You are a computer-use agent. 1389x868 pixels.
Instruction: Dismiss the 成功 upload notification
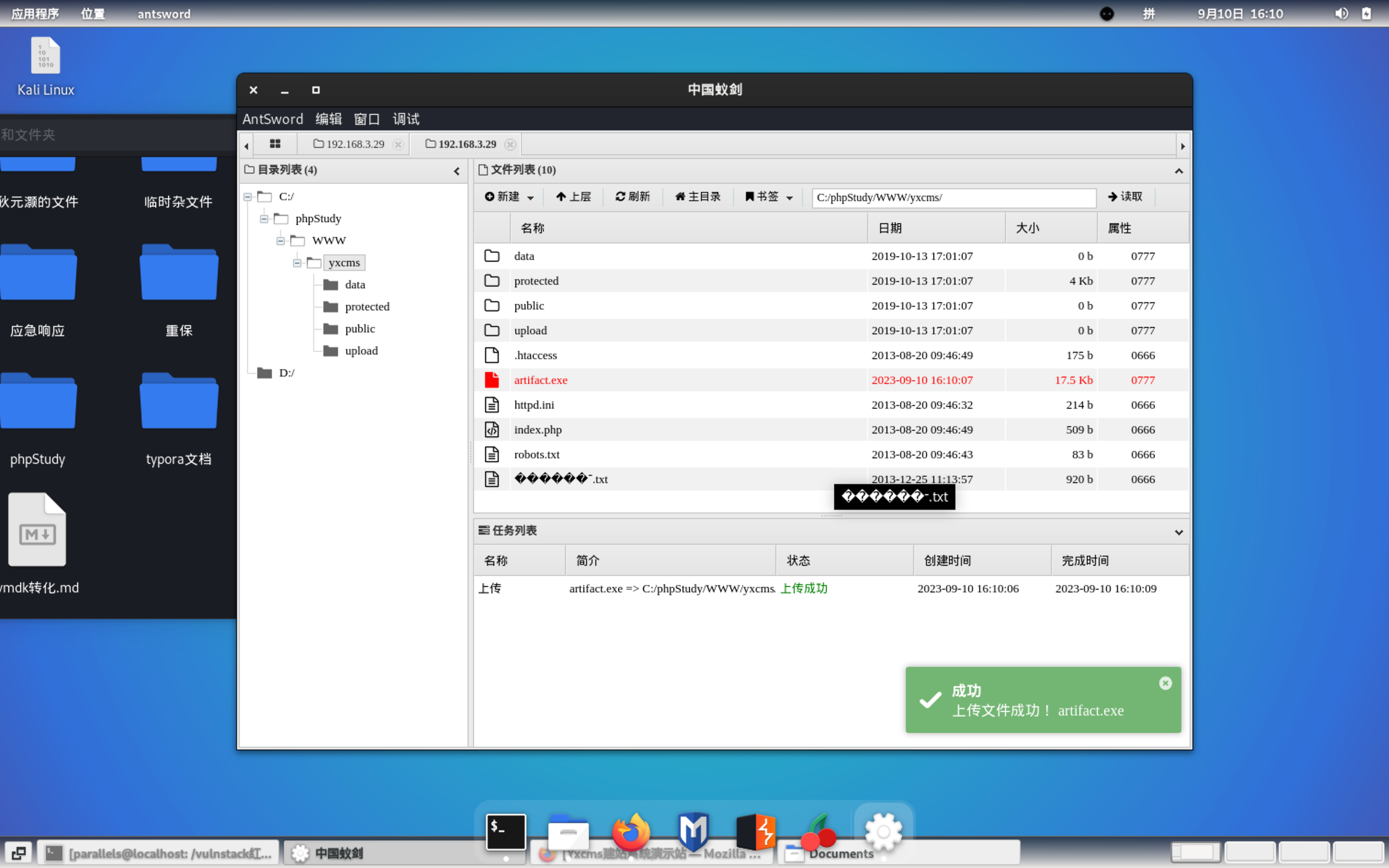coord(1165,683)
